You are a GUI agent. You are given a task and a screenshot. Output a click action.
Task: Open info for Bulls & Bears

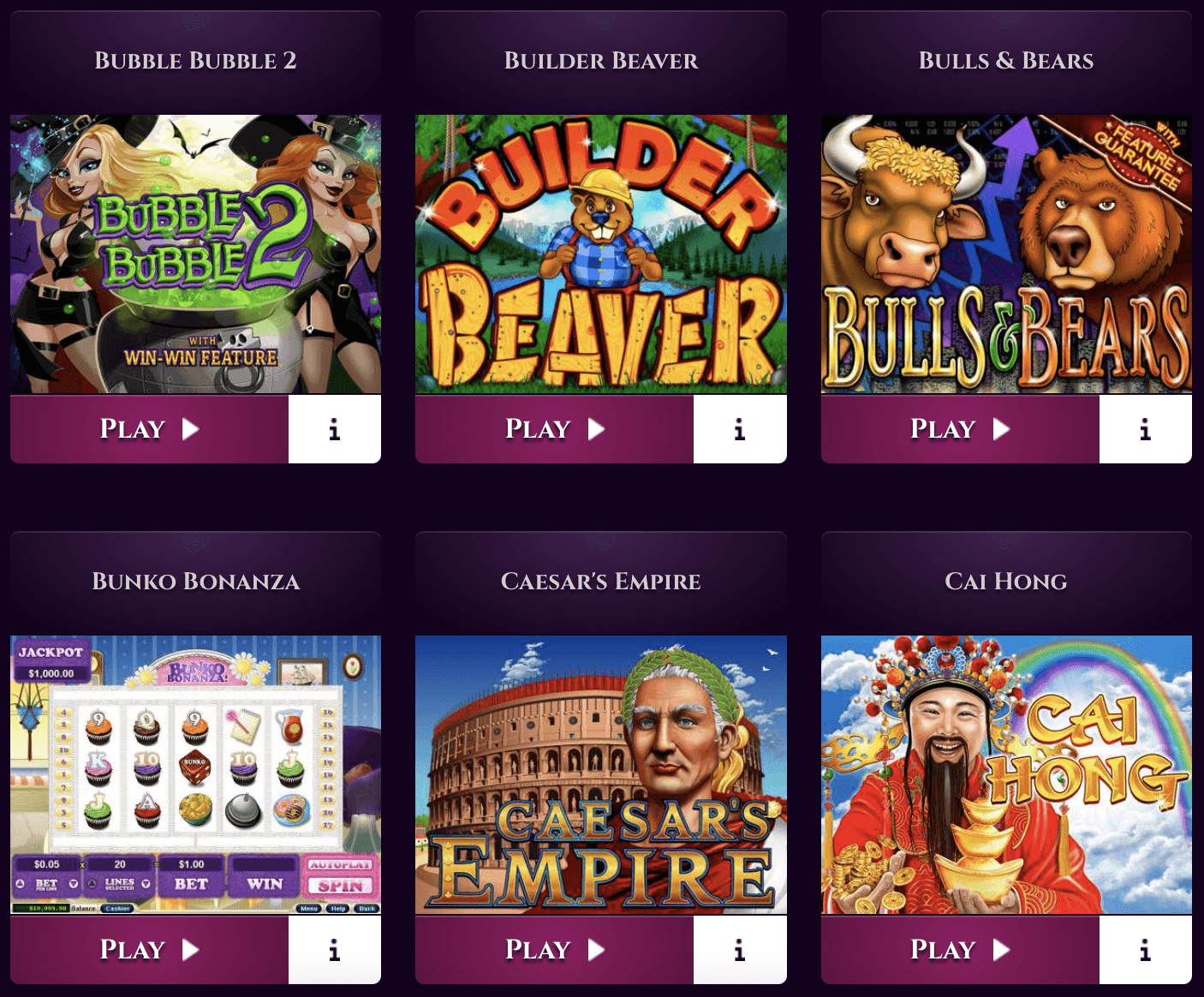[1146, 429]
